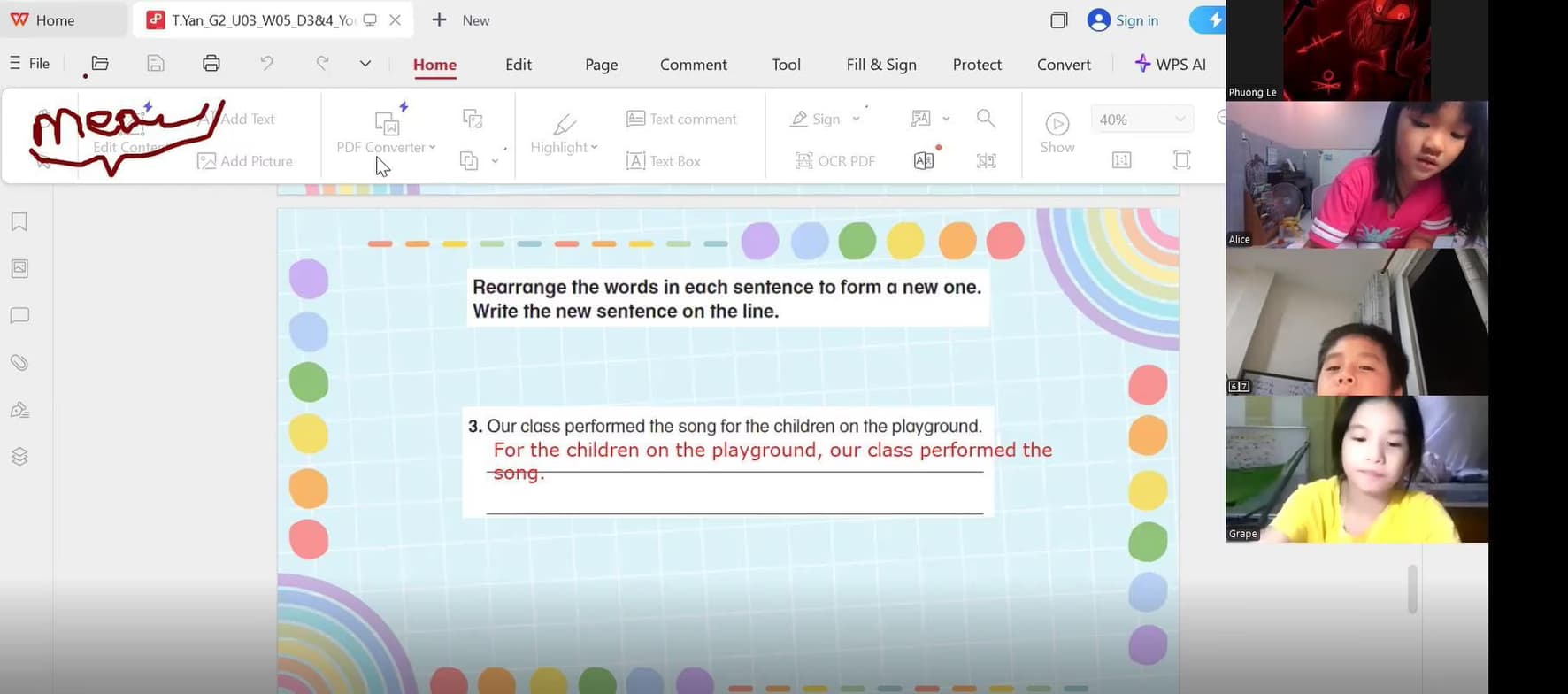Viewport: 1568px width, 694px height.
Task: Click the OCR PDF tool
Action: [835, 161]
